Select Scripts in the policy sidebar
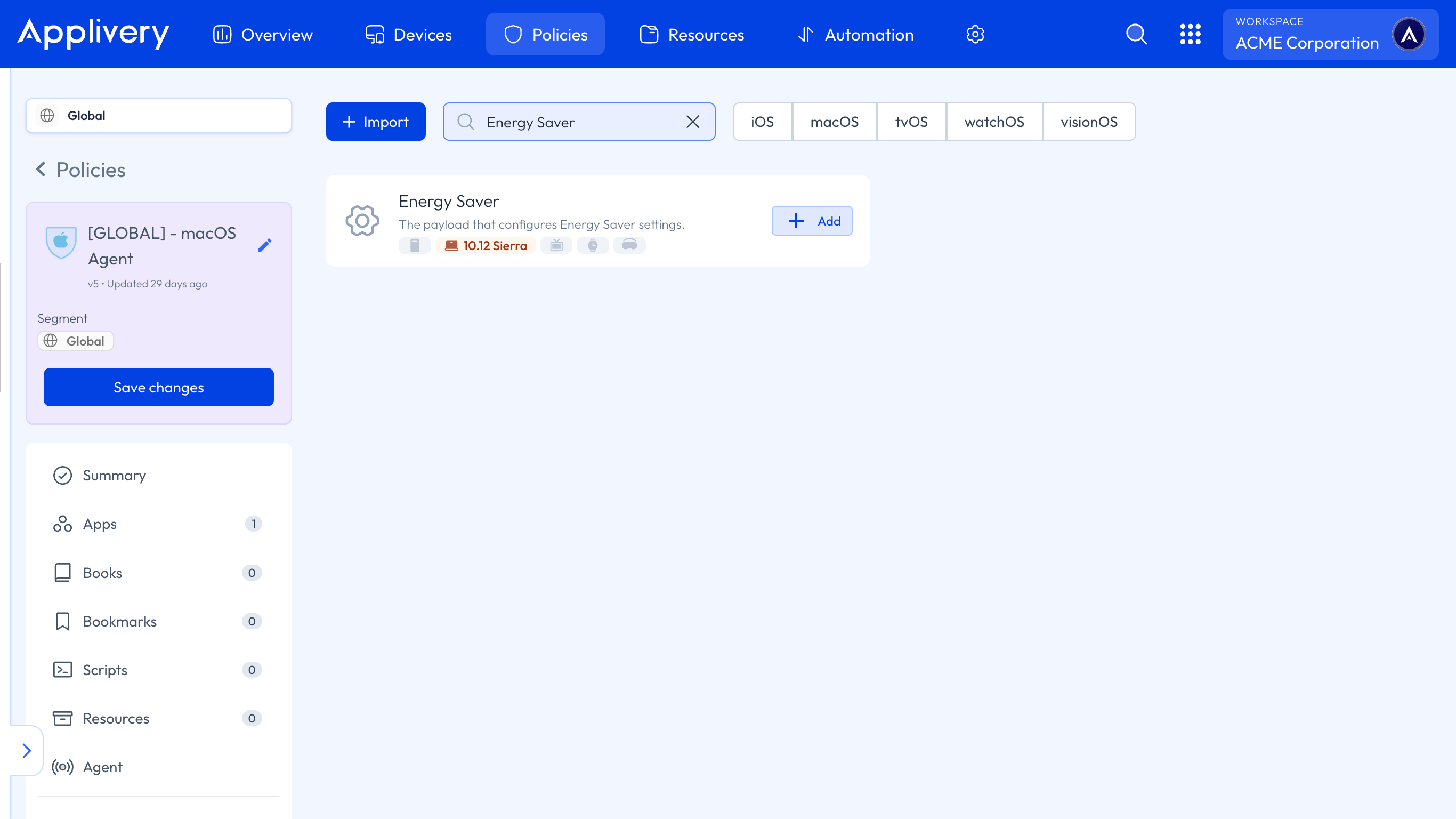 pos(105,670)
